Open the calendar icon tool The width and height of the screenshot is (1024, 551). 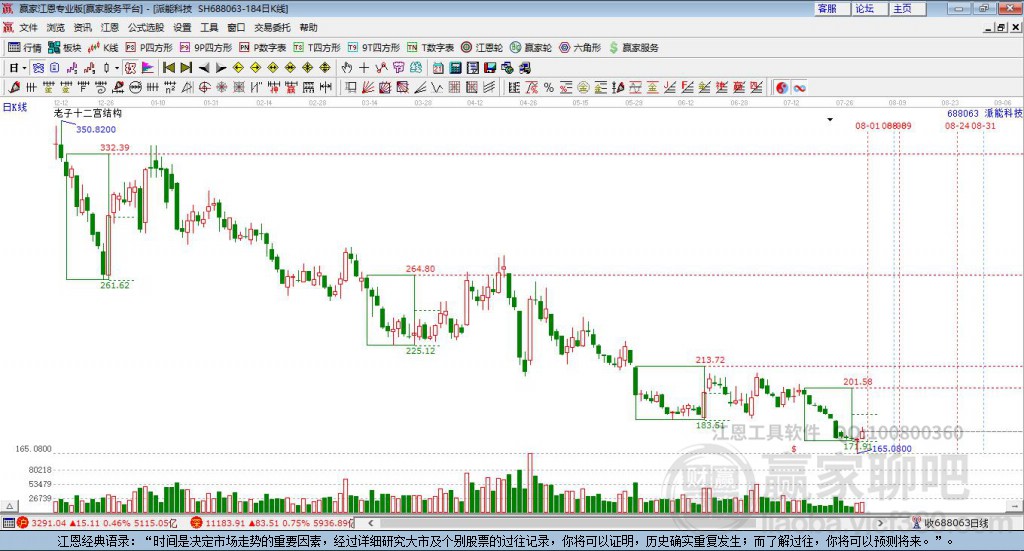coord(438,68)
